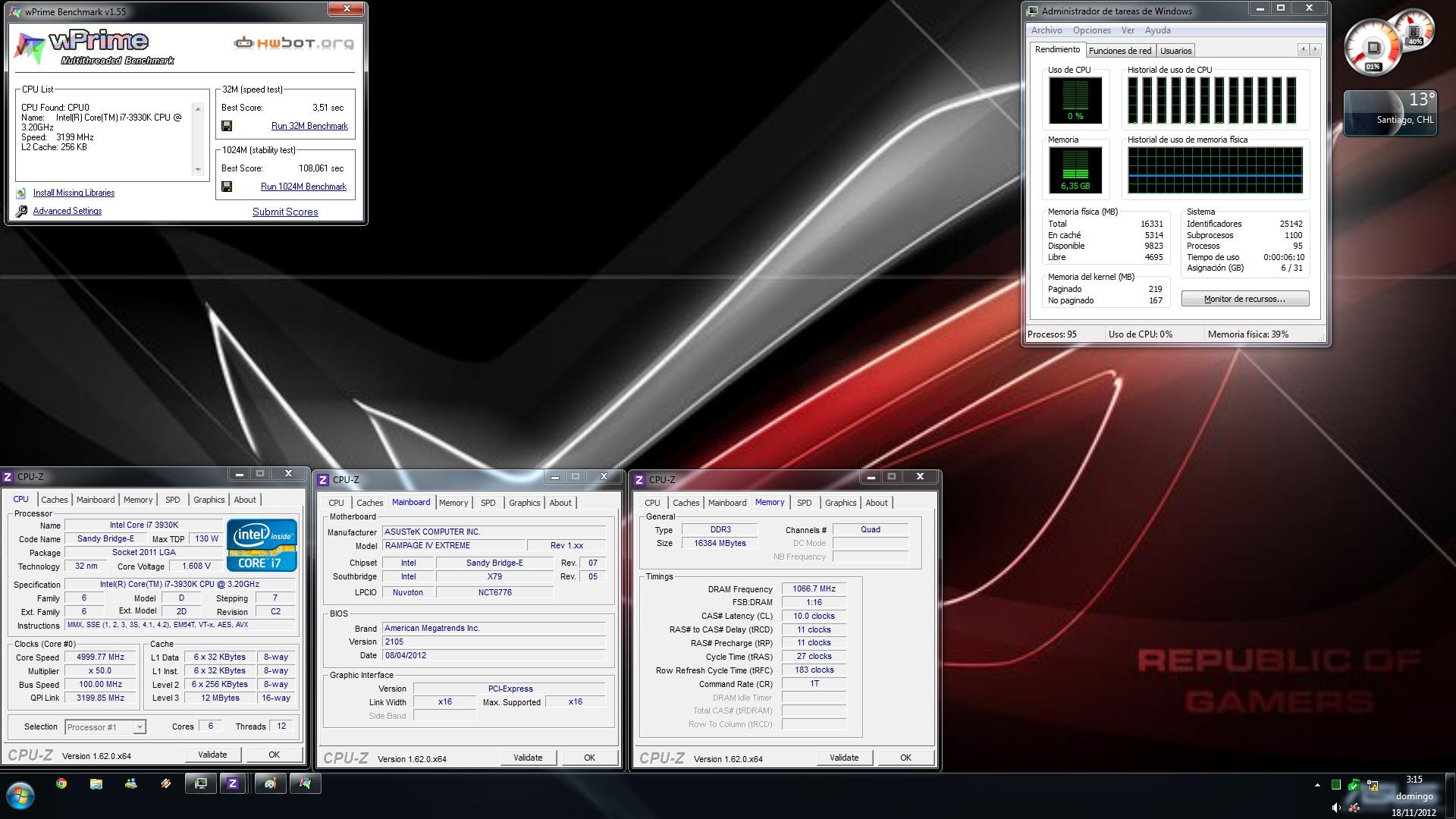Click the Memoria 6,35 GB meter
The width and height of the screenshot is (1456, 819).
click(x=1075, y=170)
